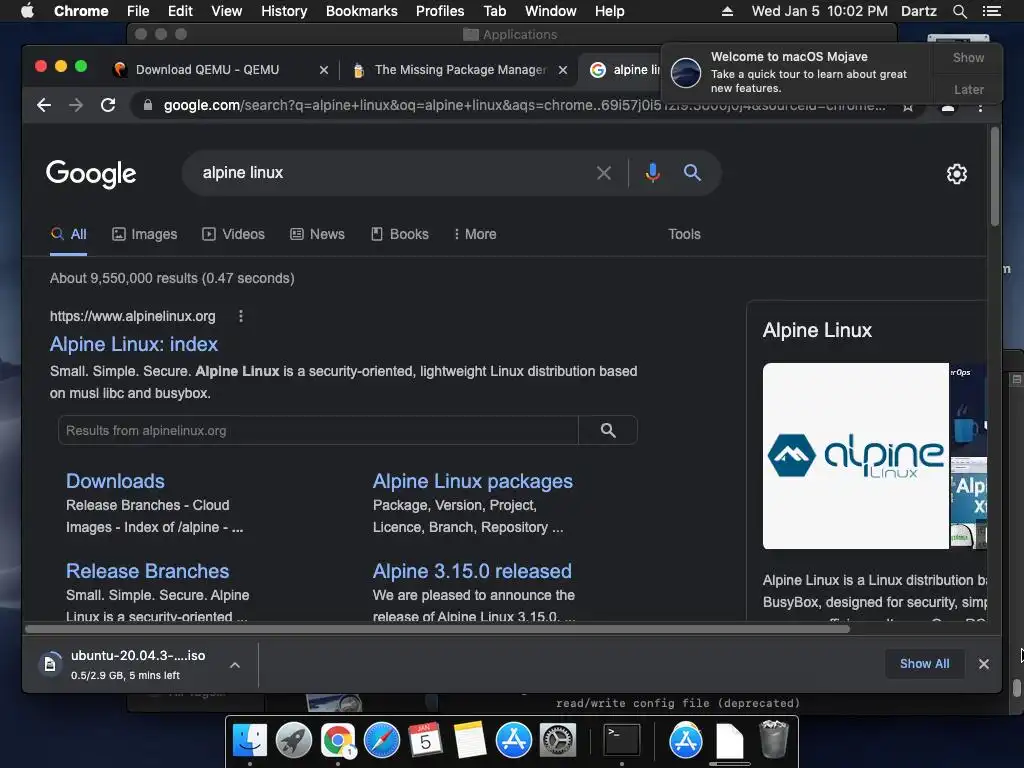Expand the More search filters menu
Viewport: 1024px width, 768px height.
(475, 234)
